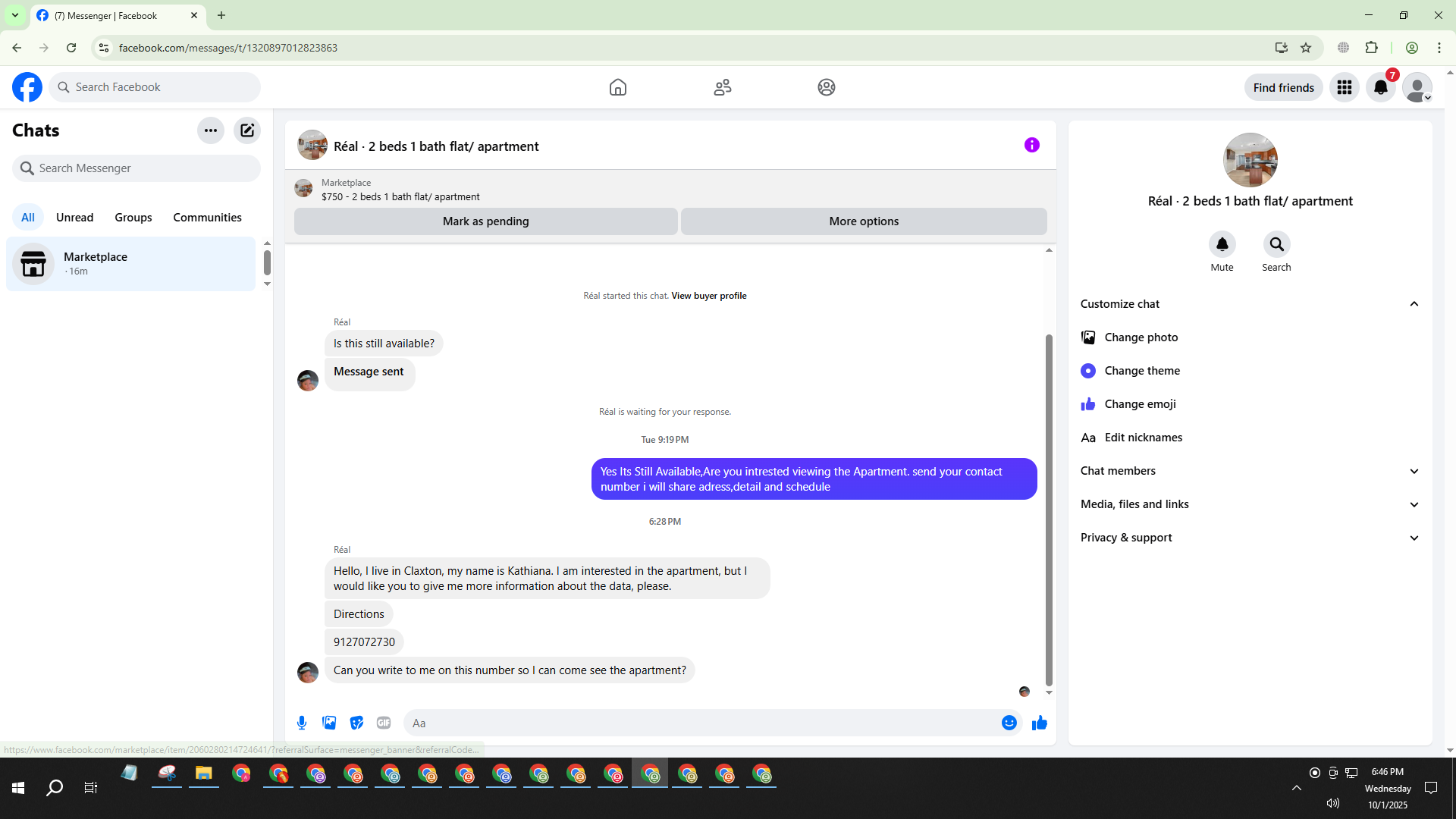
Task: Open a new browser tab
Action: 221,15
